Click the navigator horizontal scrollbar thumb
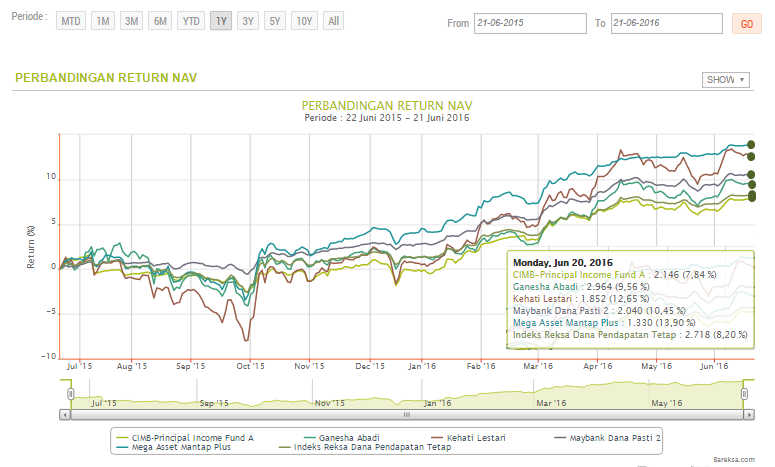The height and width of the screenshot is (467, 775). [x=405, y=414]
